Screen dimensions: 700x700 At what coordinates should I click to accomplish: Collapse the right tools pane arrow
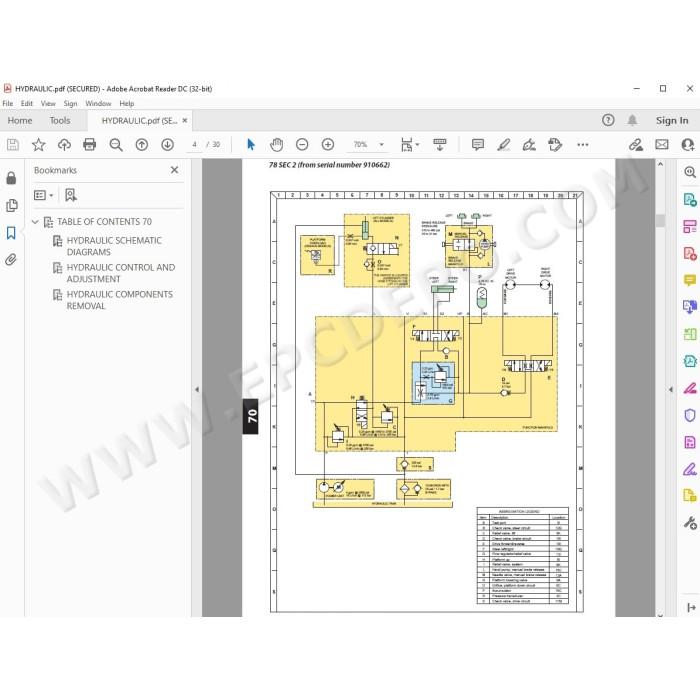click(671, 389)
